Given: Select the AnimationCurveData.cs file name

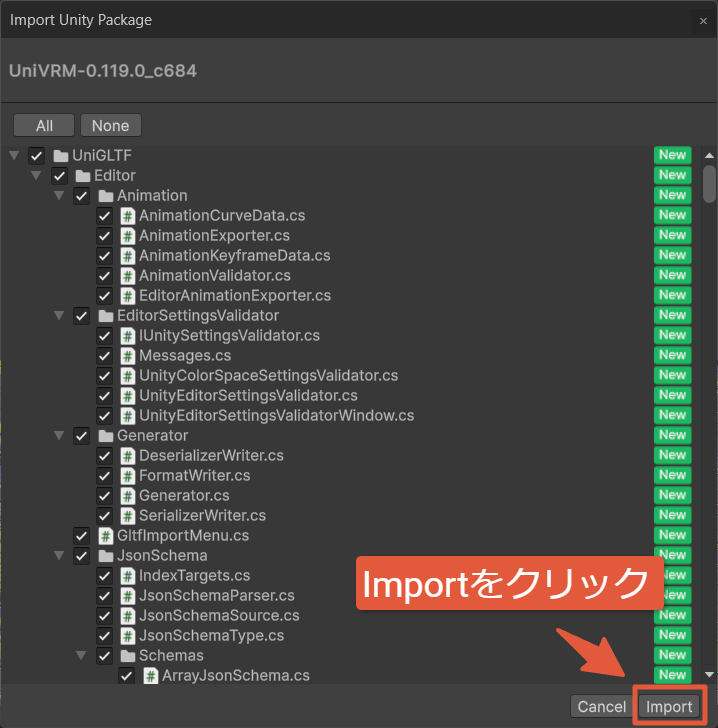Looking at the screenshot, I should tap(222, 215).
